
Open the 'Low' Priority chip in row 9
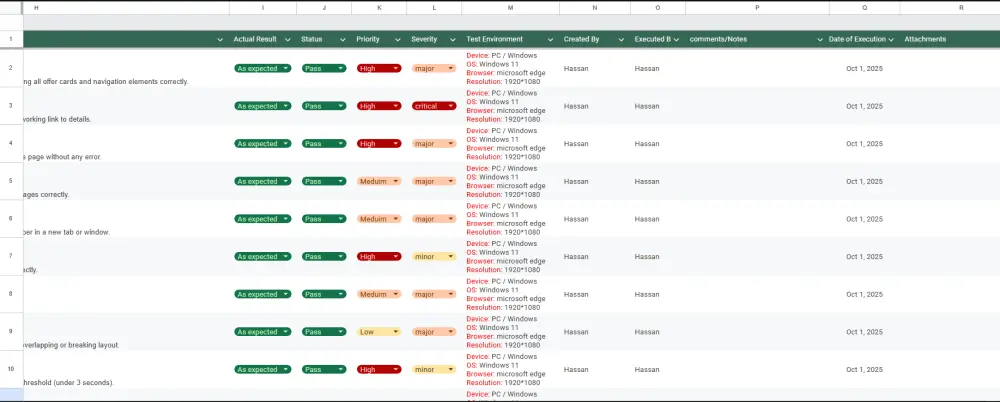tap(379, 332)
